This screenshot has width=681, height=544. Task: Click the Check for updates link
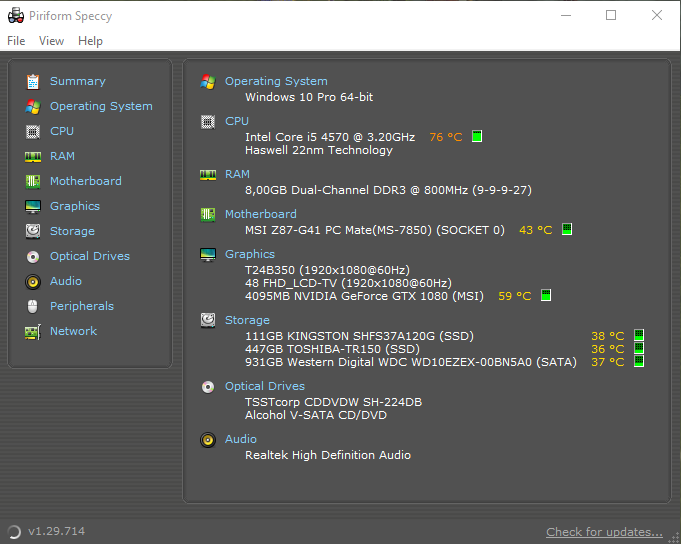pyautogui.click(x=605, y=532)
